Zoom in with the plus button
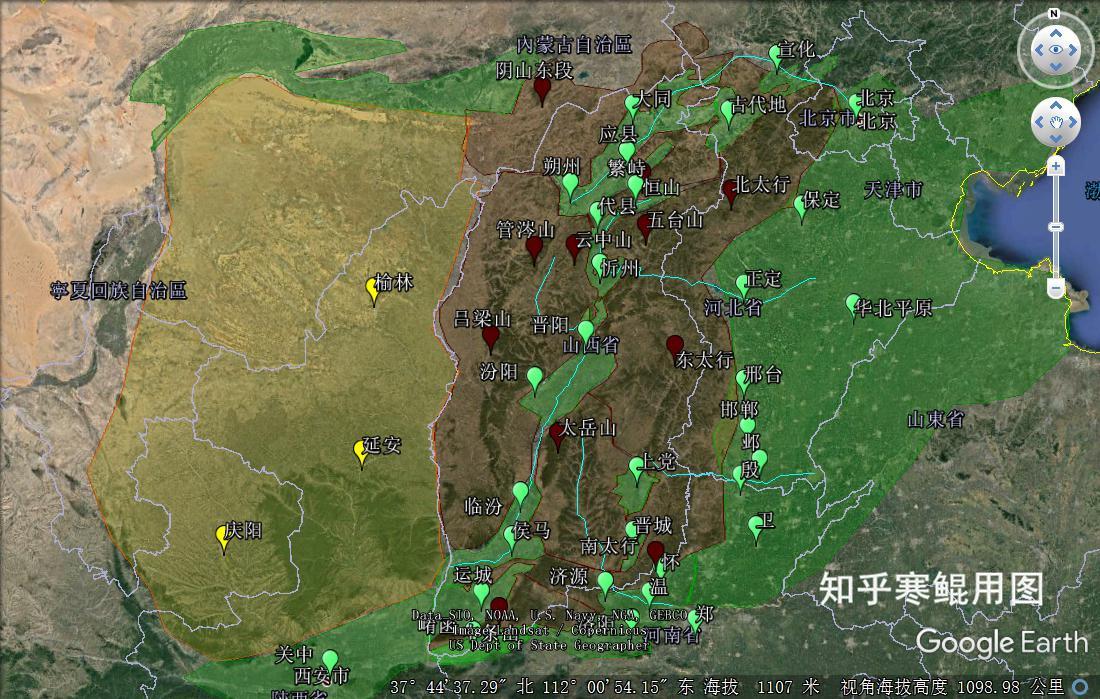 coord(1056,166)
